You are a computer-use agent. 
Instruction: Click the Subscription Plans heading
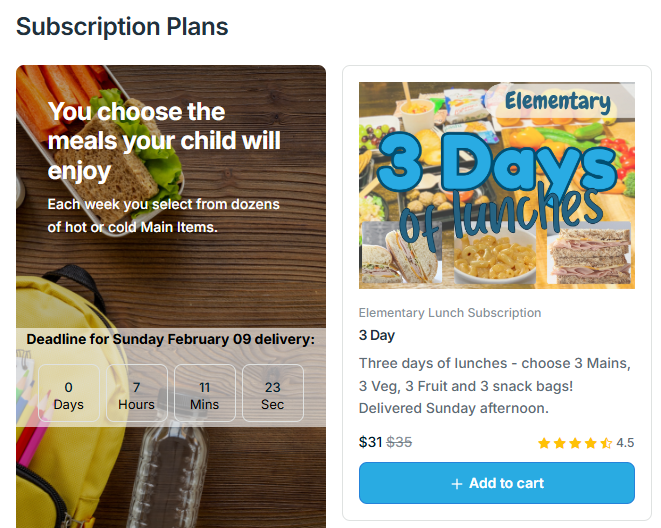[122, 27]
